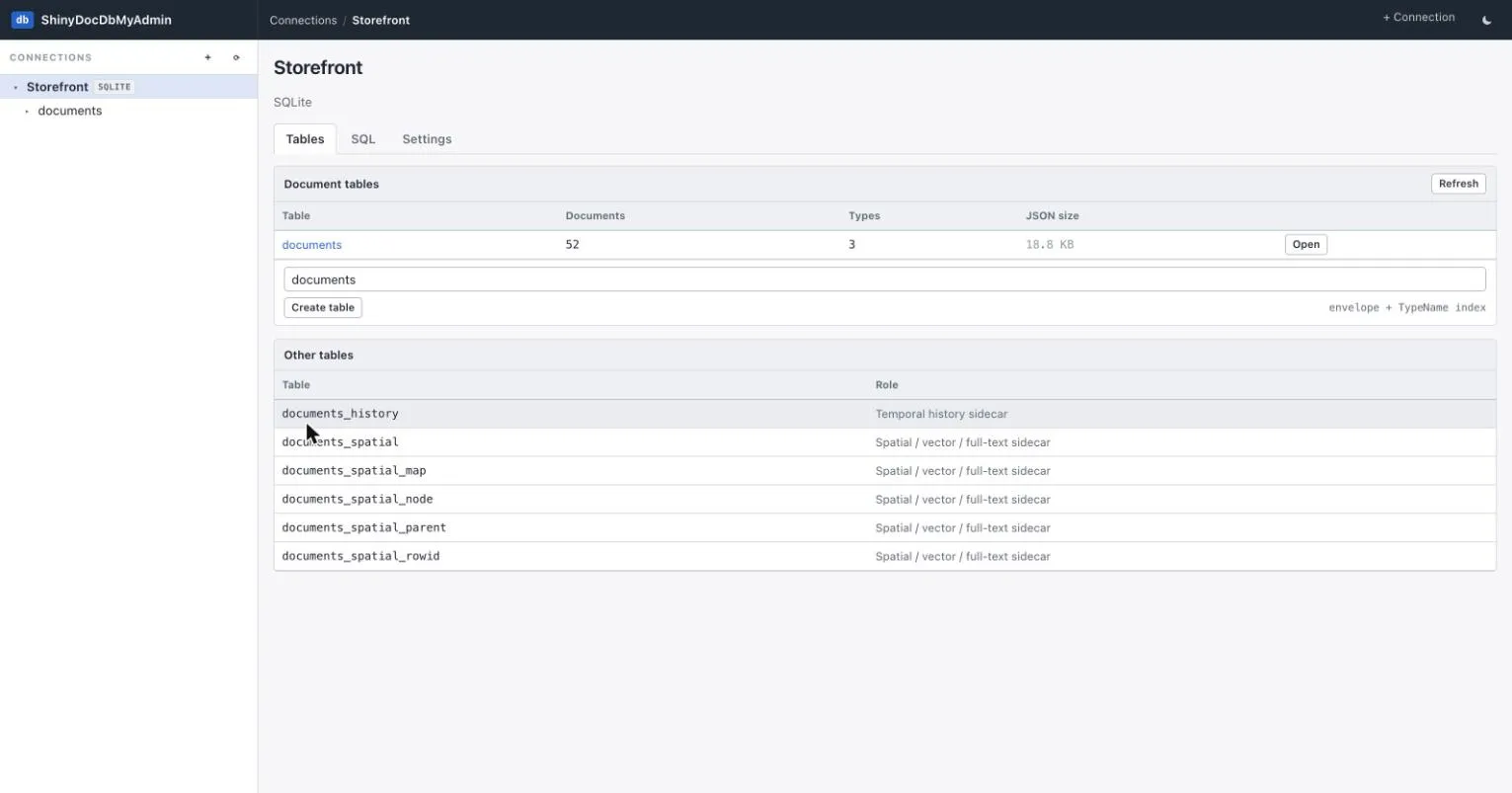Select the documents_spatial row

[x=884, y=442]
